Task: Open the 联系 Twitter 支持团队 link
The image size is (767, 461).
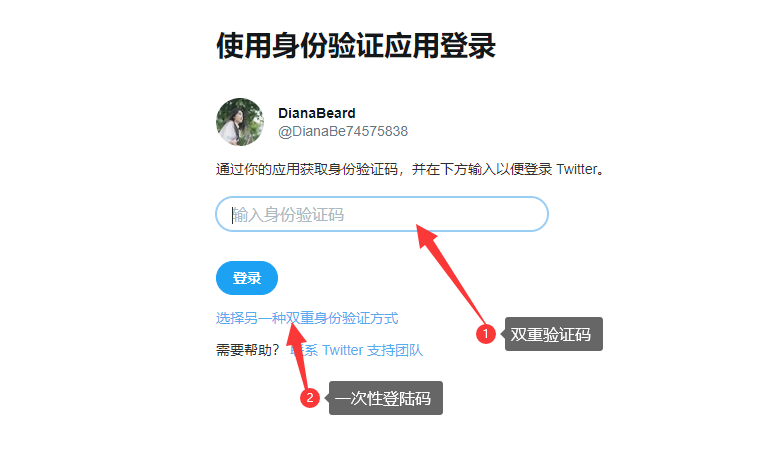Action: pyautogui.click(x=356, y=350)
